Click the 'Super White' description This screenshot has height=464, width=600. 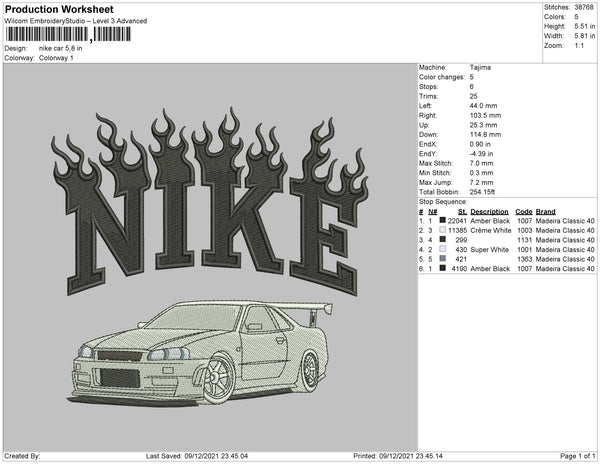pyautogui.click(x=489, y=249)
